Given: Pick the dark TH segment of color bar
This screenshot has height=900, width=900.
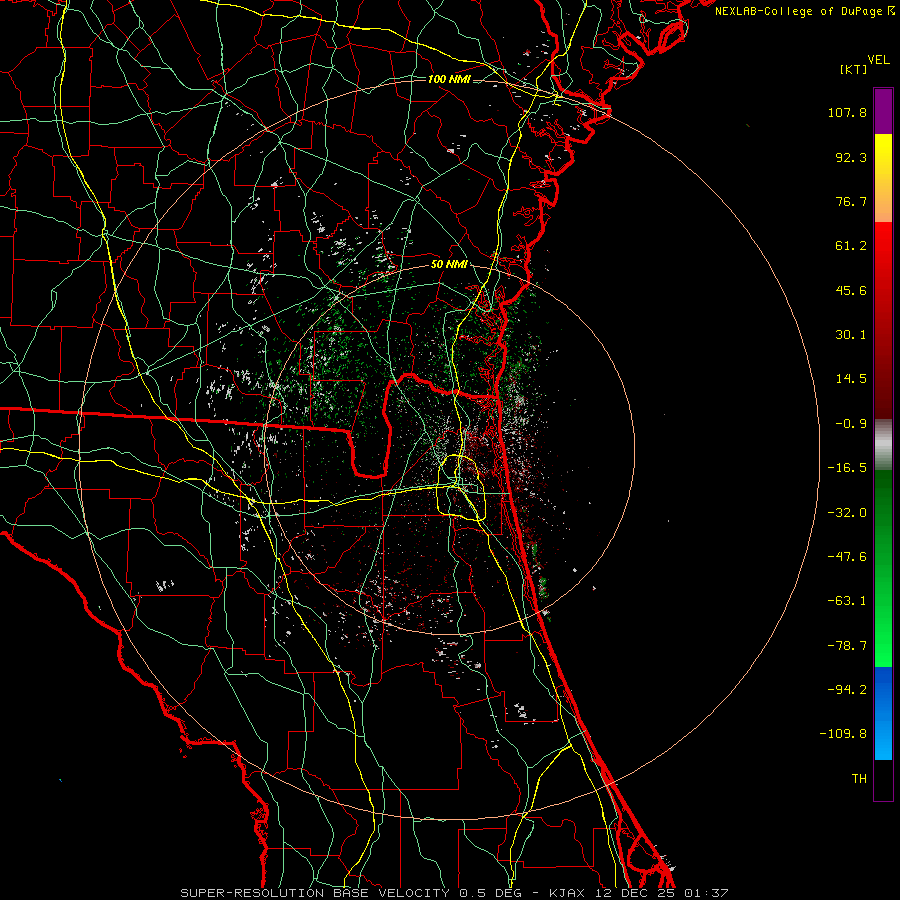Looking at the screenshot, I should 883,780.
